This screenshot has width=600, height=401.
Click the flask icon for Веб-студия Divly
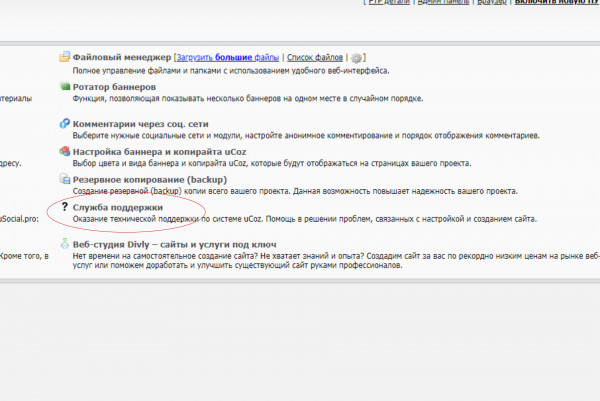pyautogui.click(x=65, y=243)
